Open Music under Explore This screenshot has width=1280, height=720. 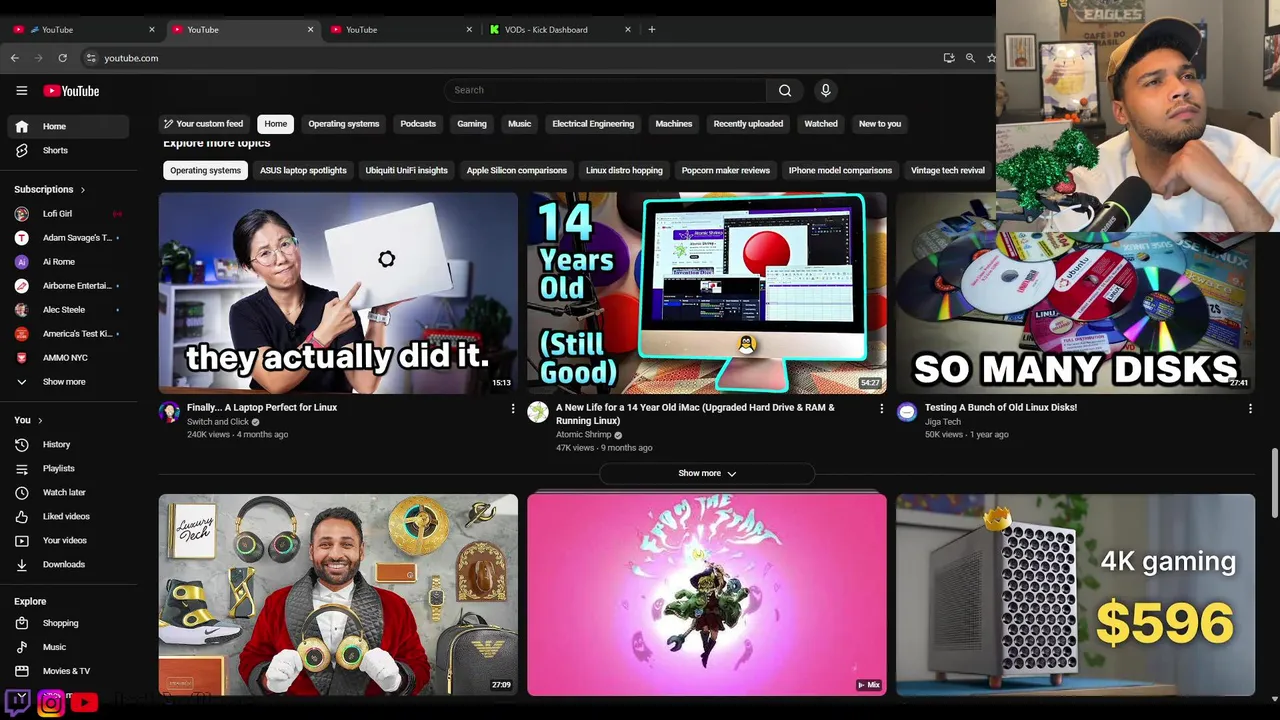pos(68,647)
